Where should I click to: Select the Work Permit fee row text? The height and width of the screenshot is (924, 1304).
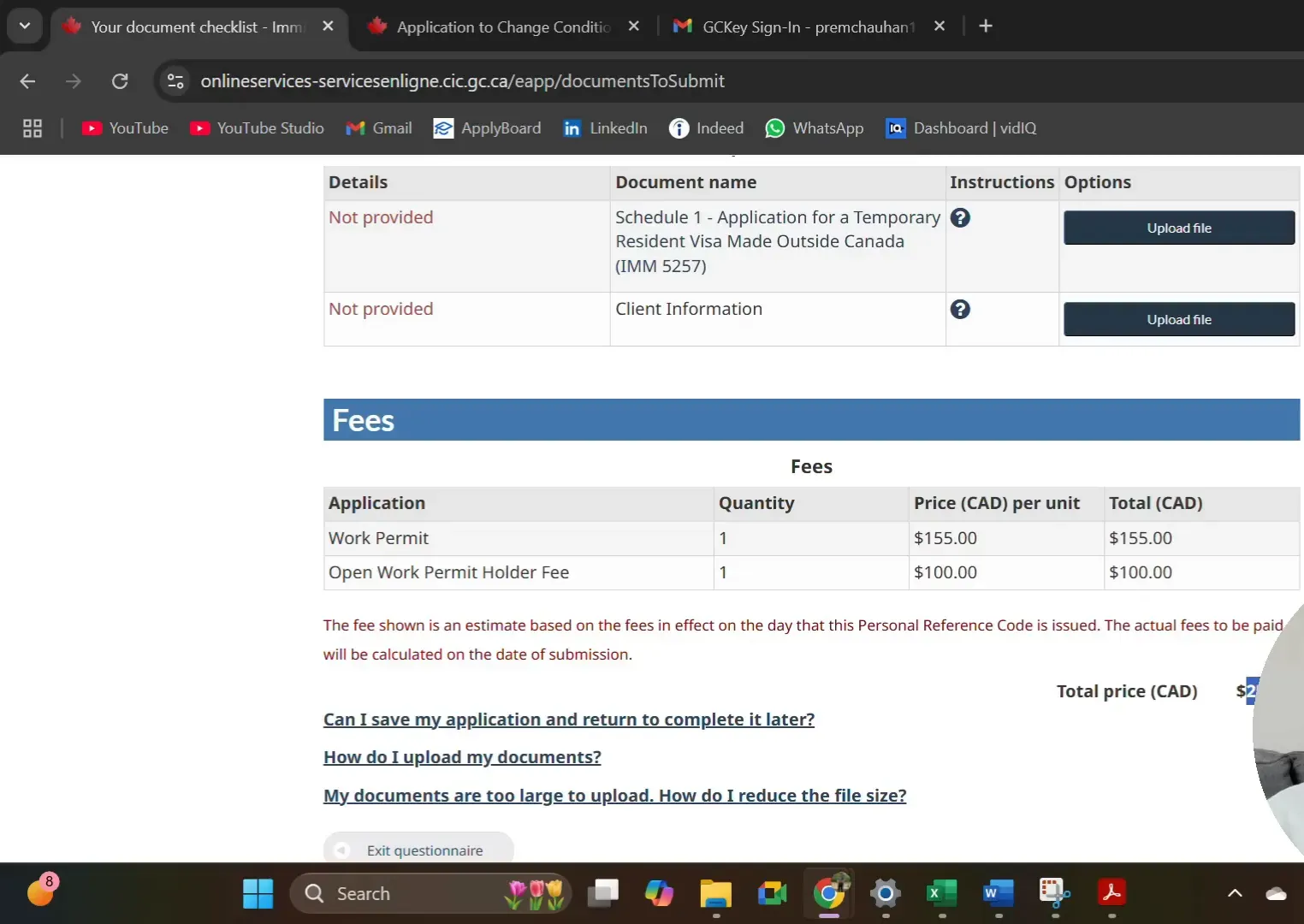[378, 538]
